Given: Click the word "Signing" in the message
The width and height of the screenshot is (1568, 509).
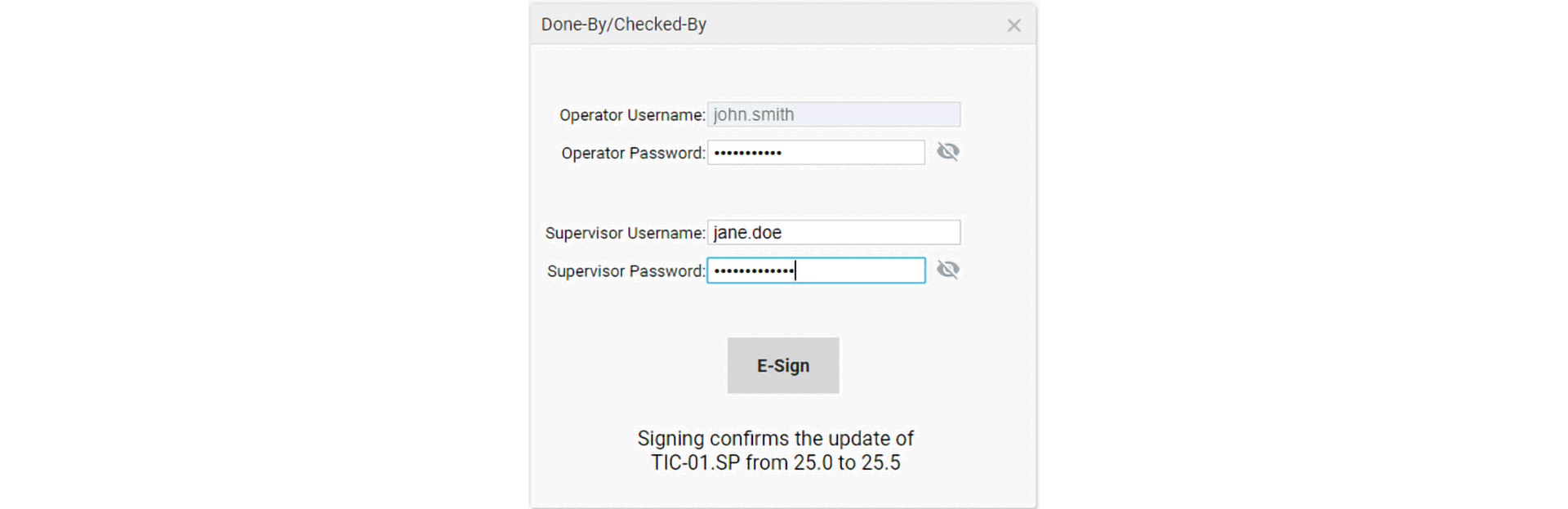Looking at the screenshot, I should click(x=670, y=439).
